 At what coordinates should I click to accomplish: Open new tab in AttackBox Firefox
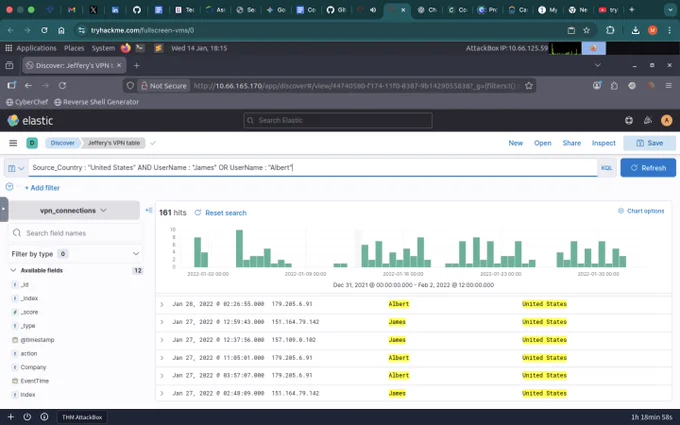137,65
